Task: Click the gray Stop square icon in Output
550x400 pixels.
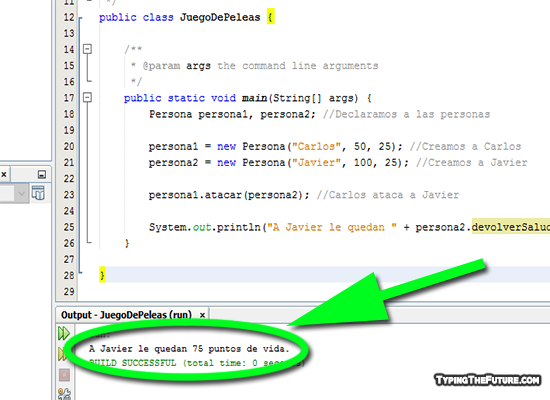Action: [64, 375]
